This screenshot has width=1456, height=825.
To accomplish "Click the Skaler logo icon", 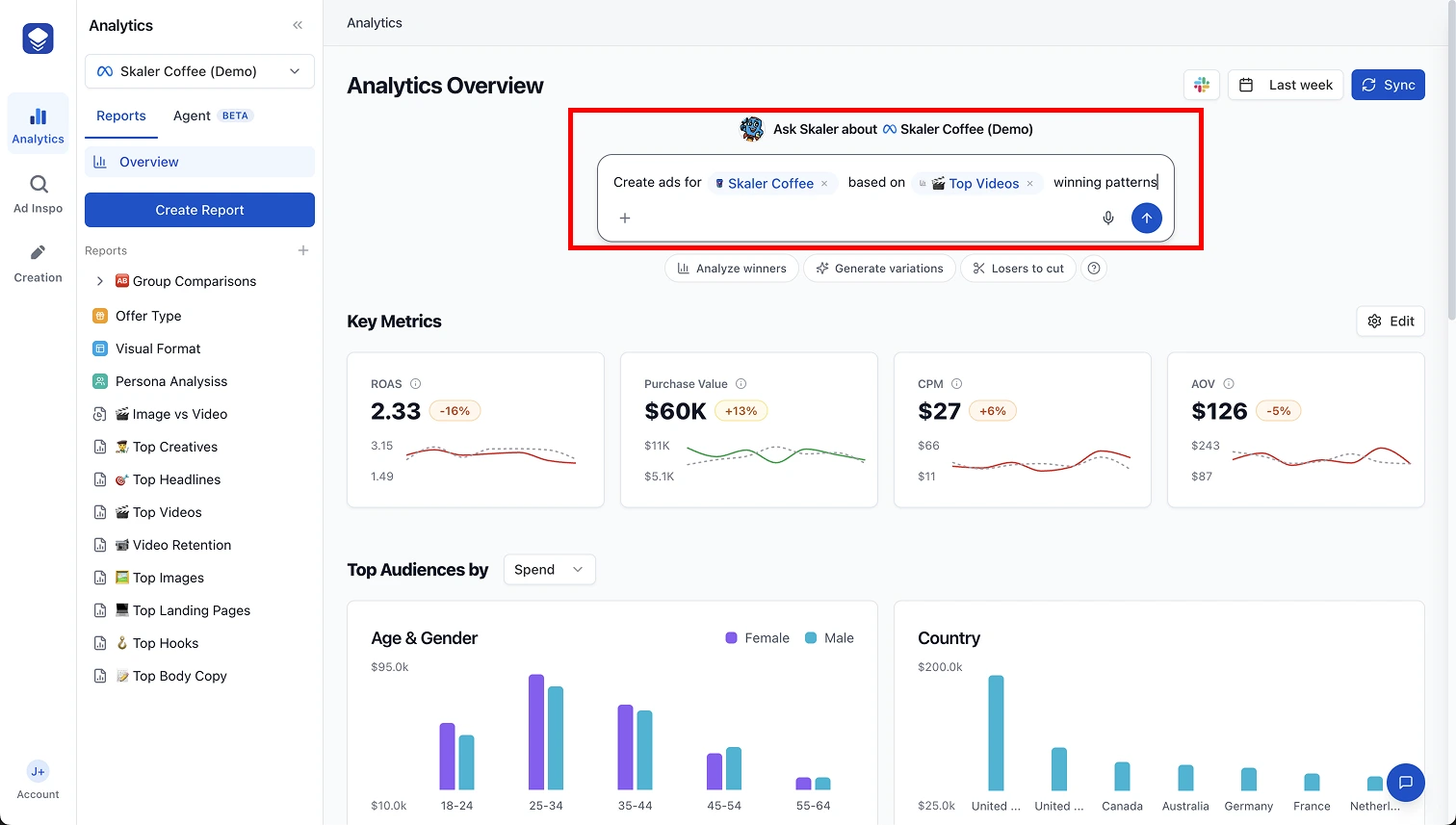I will tap(38, 39).
